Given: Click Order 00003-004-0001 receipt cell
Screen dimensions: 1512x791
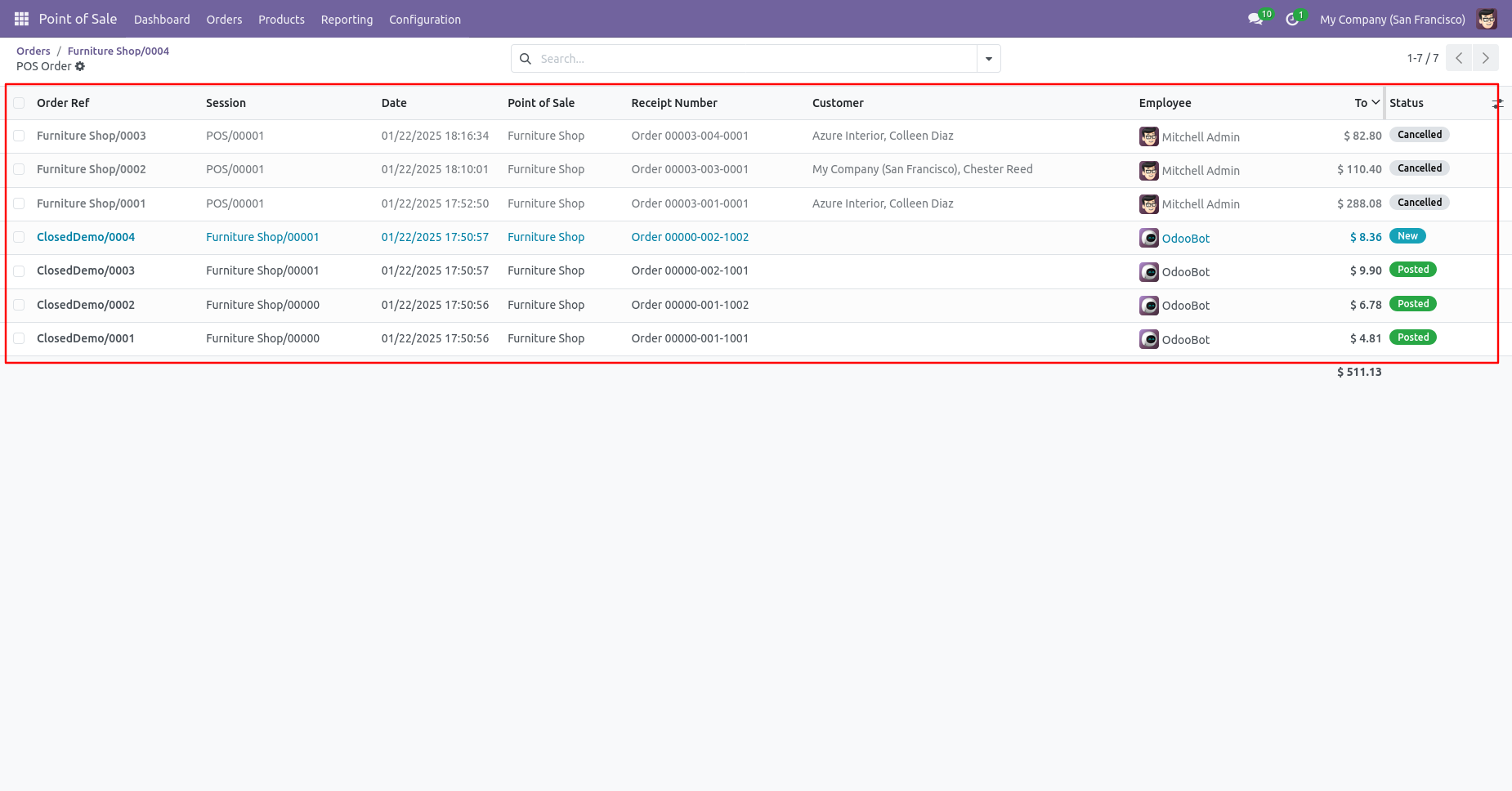Looking at the screenshot, I should tap(690, 136).
